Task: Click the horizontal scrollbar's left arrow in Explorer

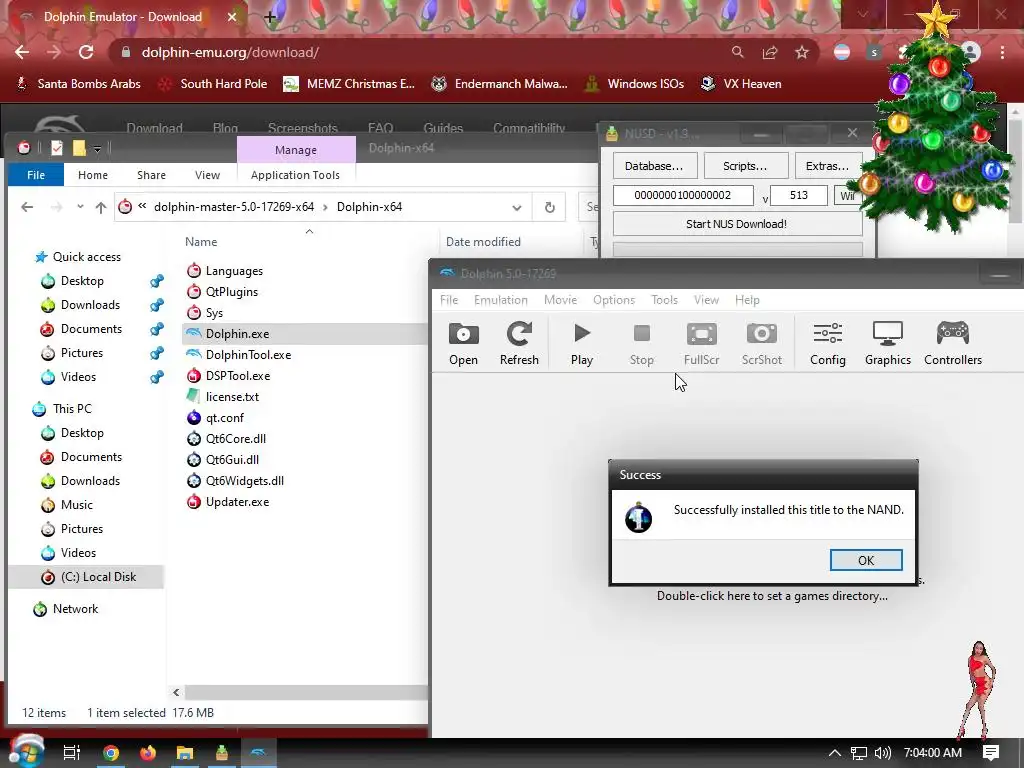Action: pos(176,692)
